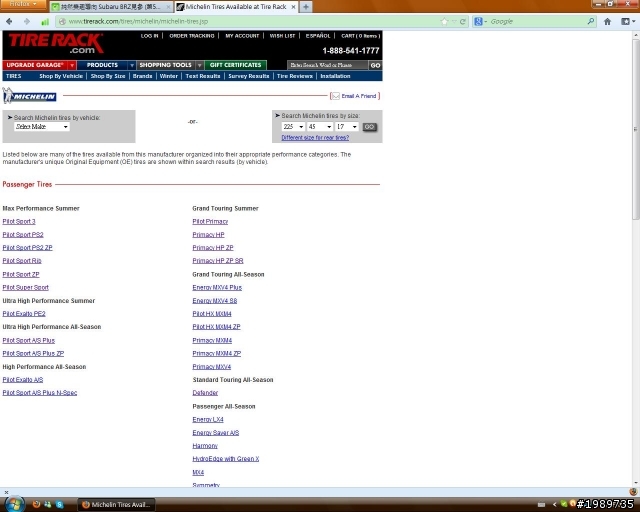This screenshot has height=512, width=640.
Task: Open Brands in nav bar
Action: pos(142,76)
